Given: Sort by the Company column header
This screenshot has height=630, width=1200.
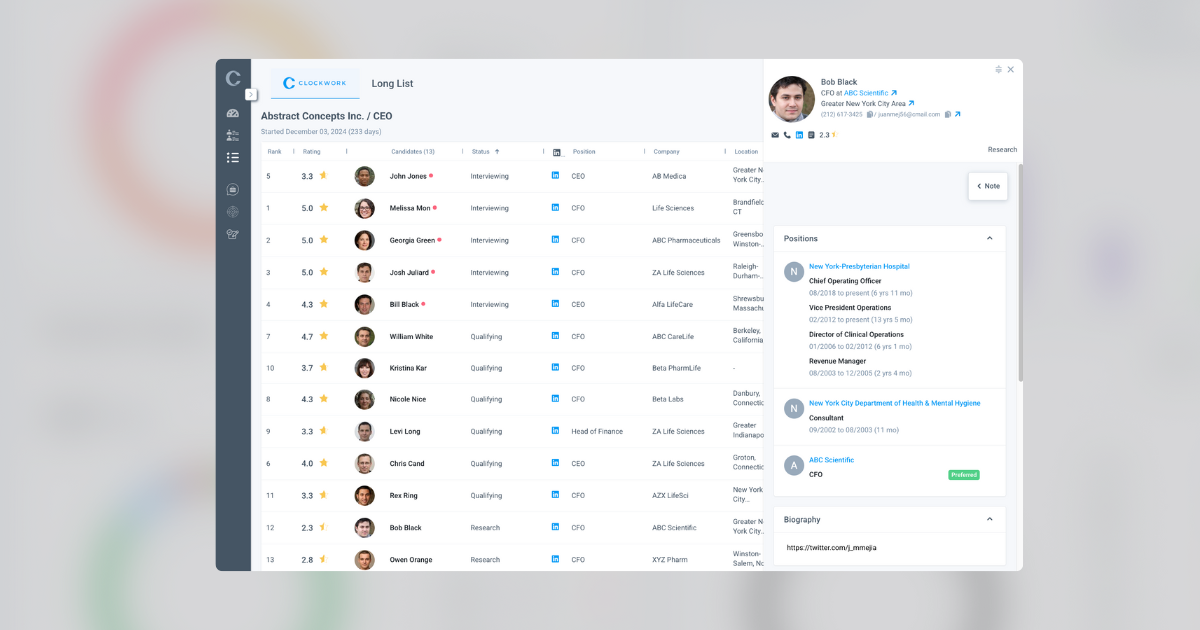Looking at the screenshot, I should click(666, 152).
